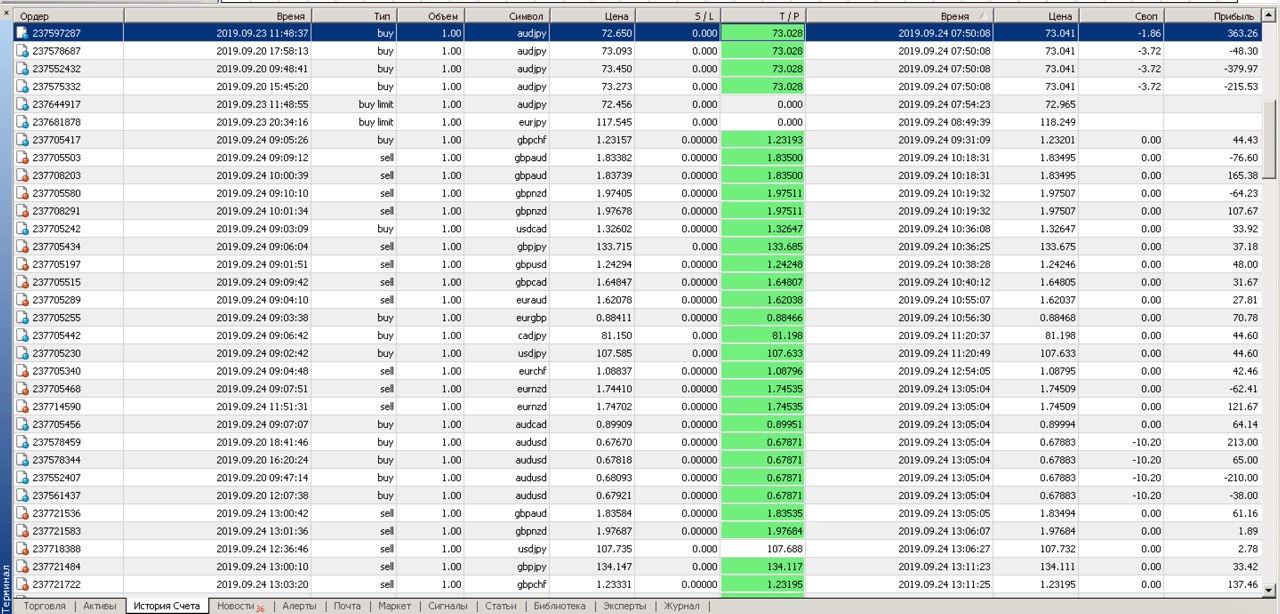Click order number 237721536
This screenshot has height=614, width=1280.
pos(57,513)
